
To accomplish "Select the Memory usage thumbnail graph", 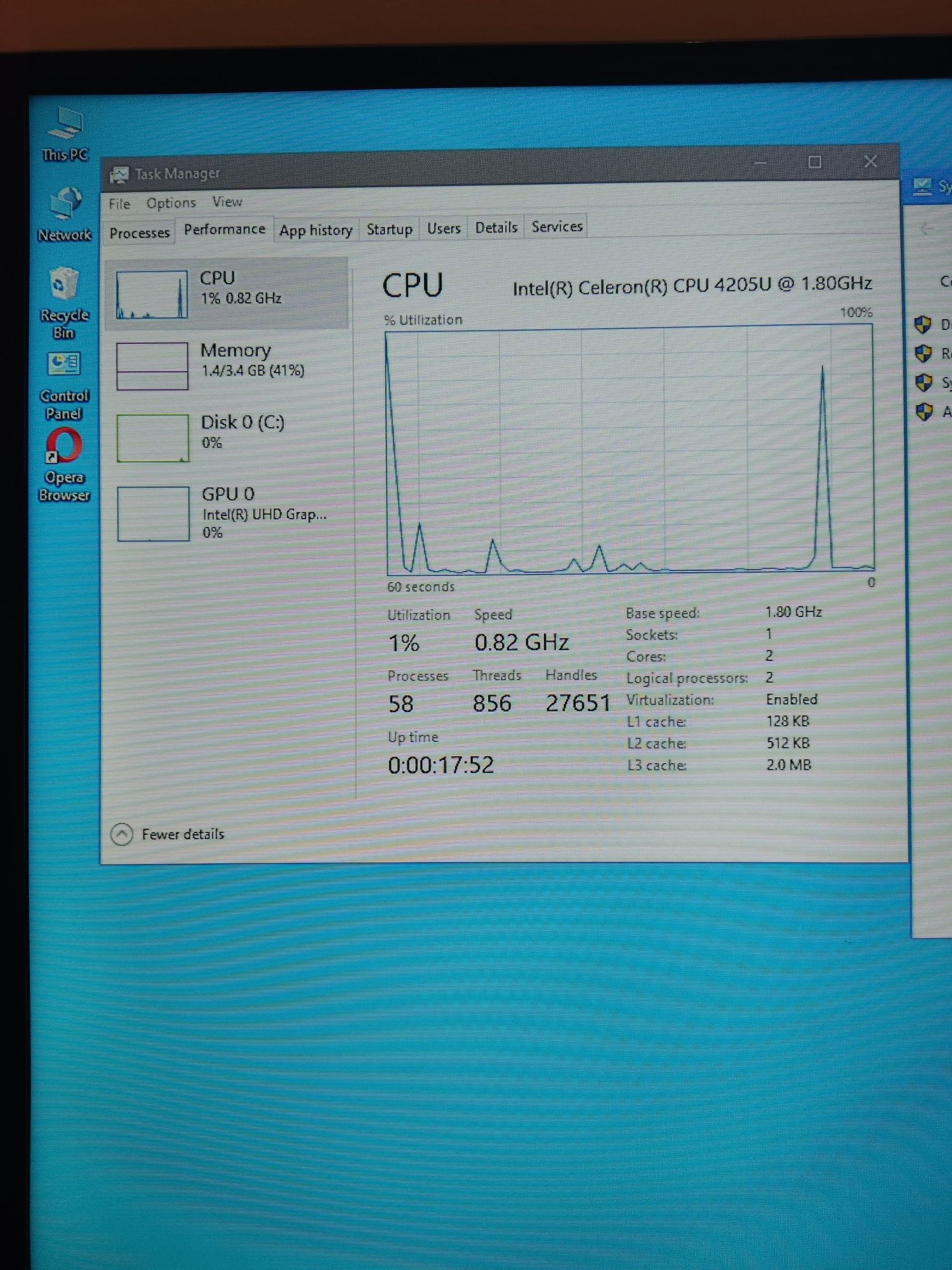I will (152, 366).
